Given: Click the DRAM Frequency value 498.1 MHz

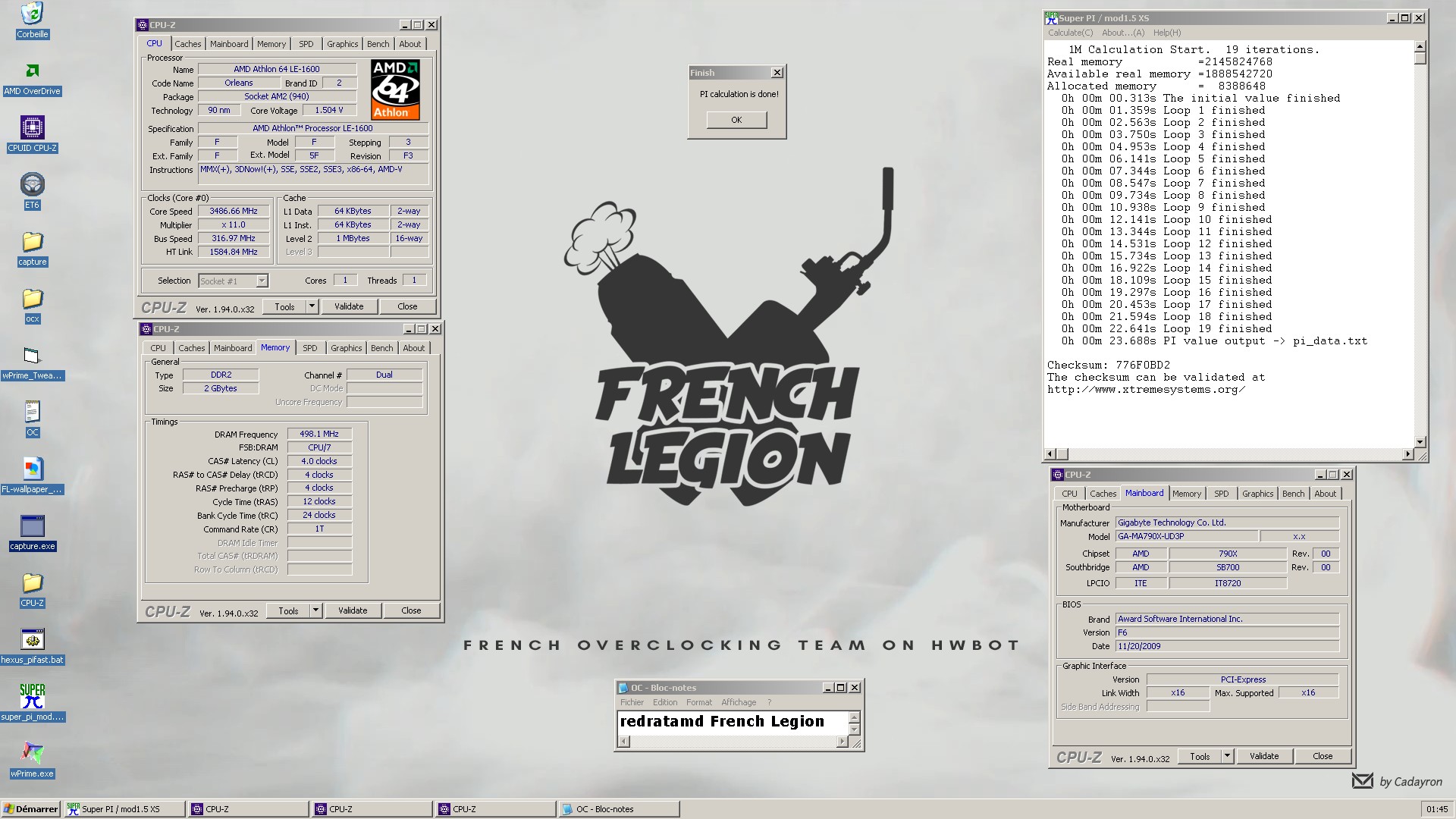Looking at the screenshot, I should pos(319,434).
